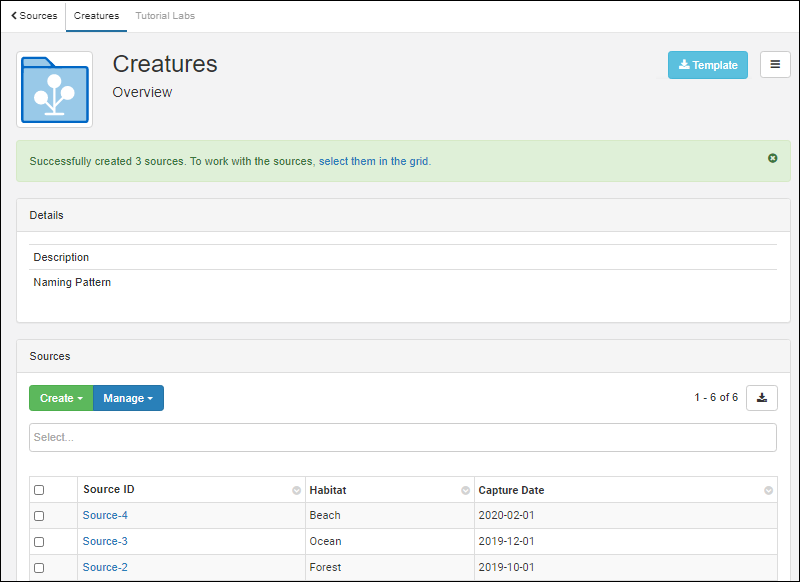Viewport: 800px width, 582px height.
Task: Open the hamburger menu button
Action: [775, 65]
